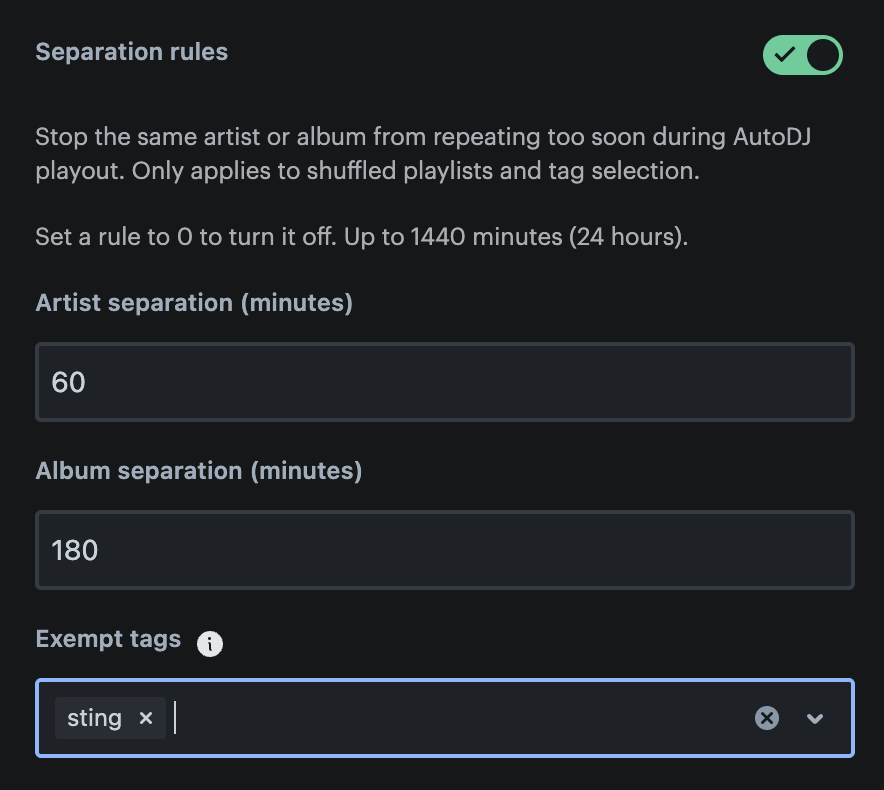Click the Artist separation (minutes) label
The width and height of the screenshot is (884, 790).
coord(194,303)
